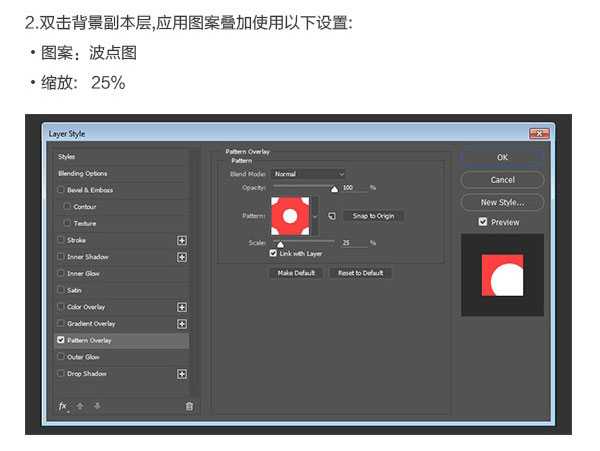Expand the pattern picker arrow
Image resolution: width=600 pixels, height=451 pixels.
[x=316, y=216]
